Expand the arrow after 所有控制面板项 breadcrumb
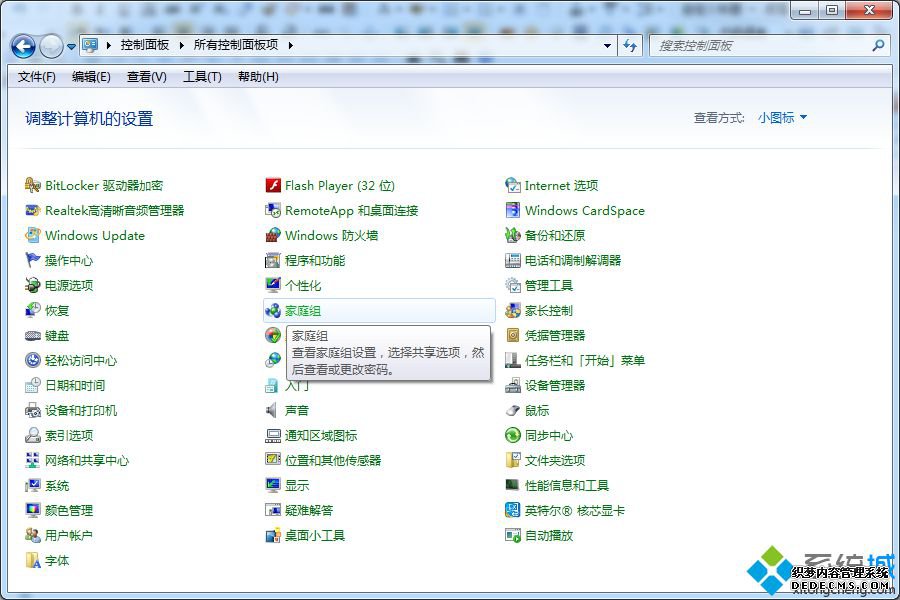The width and height of the screenshot is (900, 600). 290,45
